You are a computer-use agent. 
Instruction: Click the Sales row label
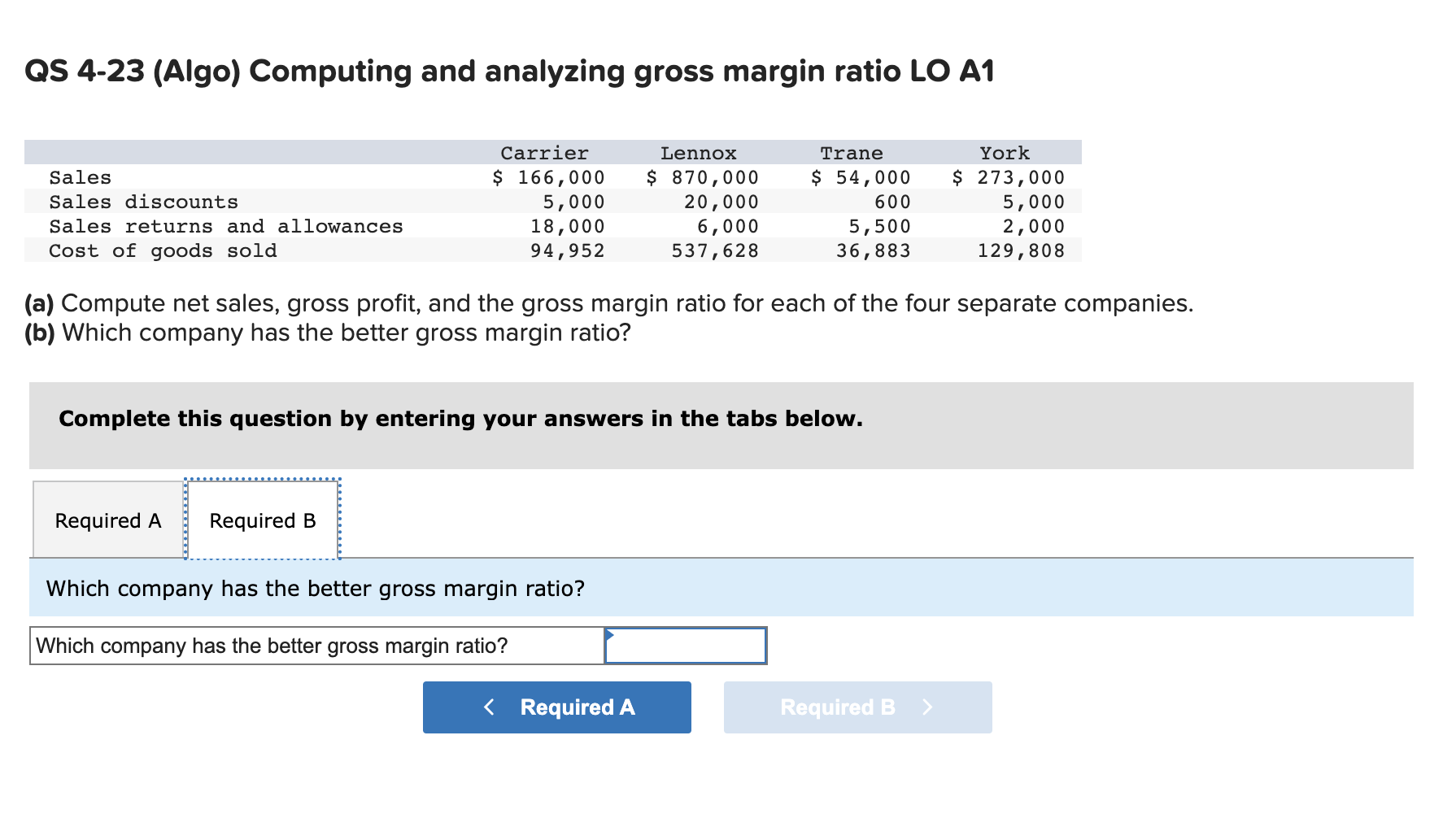tap(80, 176)
